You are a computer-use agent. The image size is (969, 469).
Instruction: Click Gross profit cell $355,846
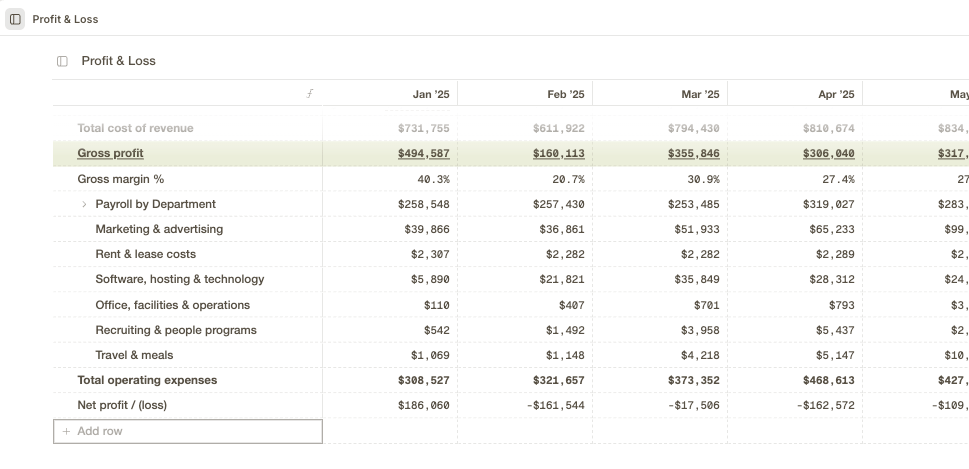point(693,153)
